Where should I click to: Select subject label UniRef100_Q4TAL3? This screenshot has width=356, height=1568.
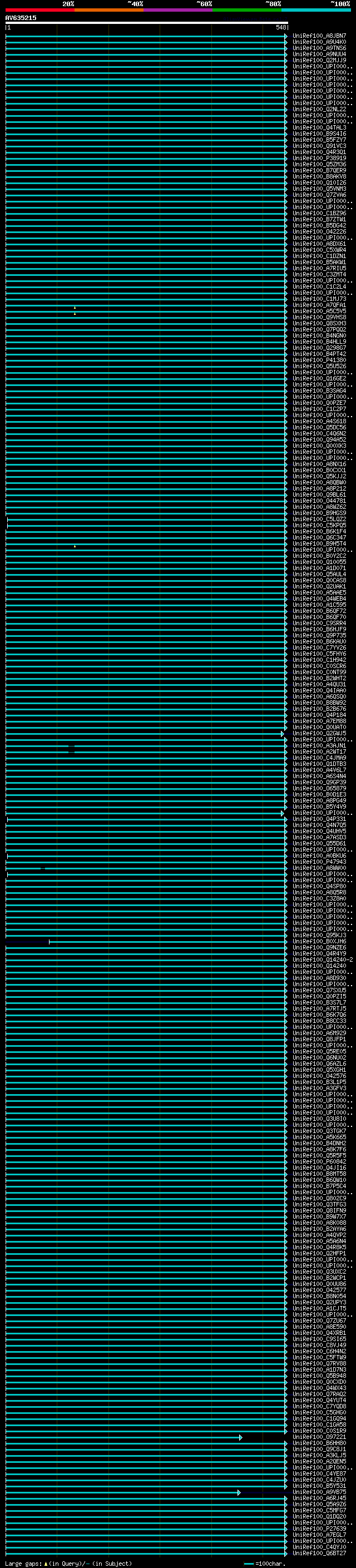click(319, 128)
